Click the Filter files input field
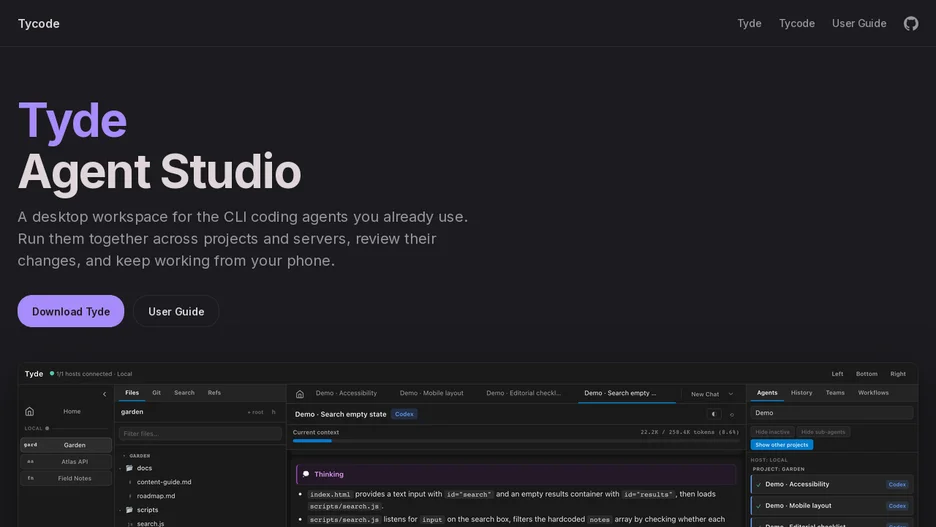The width and height of the screenshot is (936, 527). click(x=200, y=433)
